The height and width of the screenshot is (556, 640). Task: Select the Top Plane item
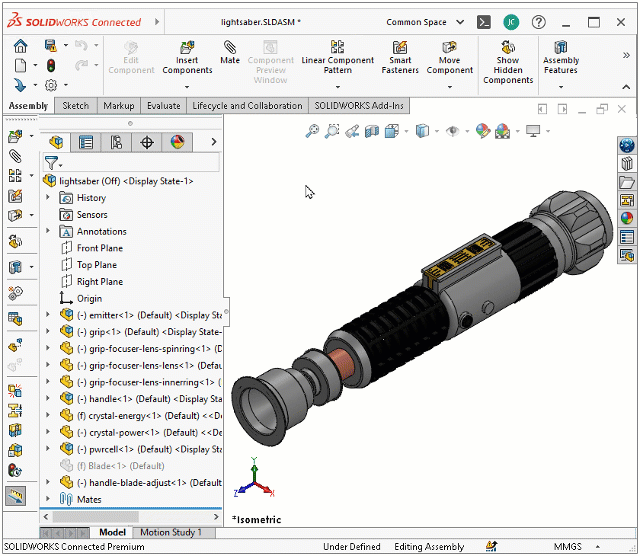[97, 265]
